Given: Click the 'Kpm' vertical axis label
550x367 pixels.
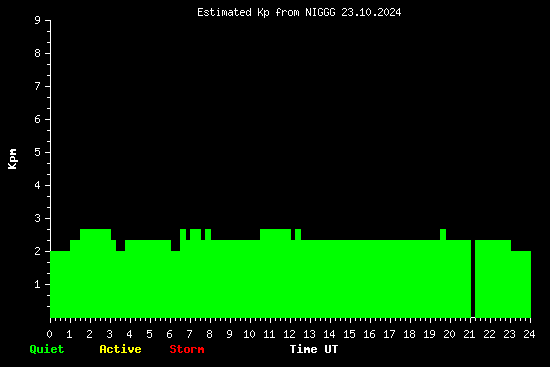Looking at the screenshot, I should [x=12, y=159].
